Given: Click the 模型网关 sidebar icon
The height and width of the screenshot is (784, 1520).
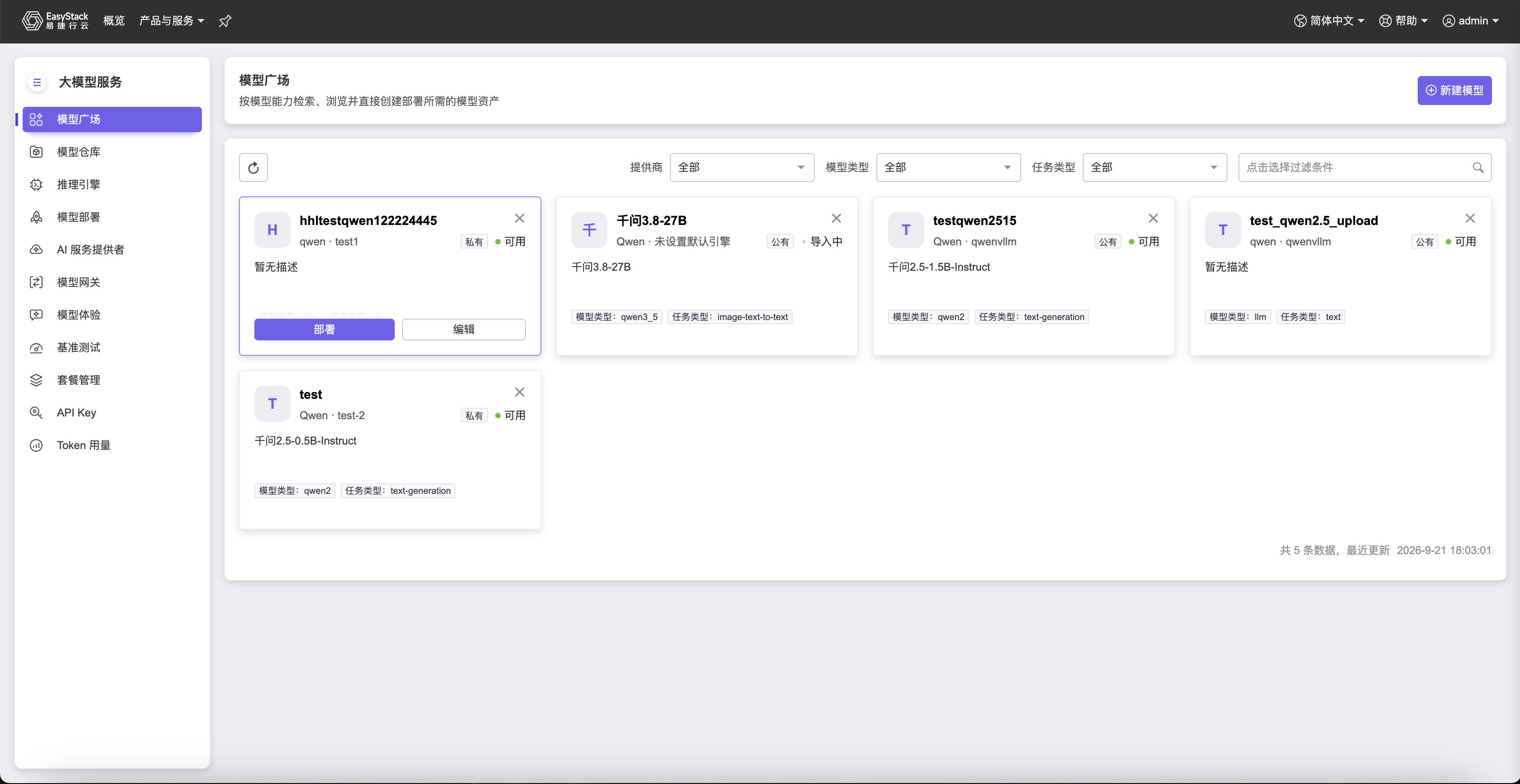Looking at the screenshot, I should point(36,282).
